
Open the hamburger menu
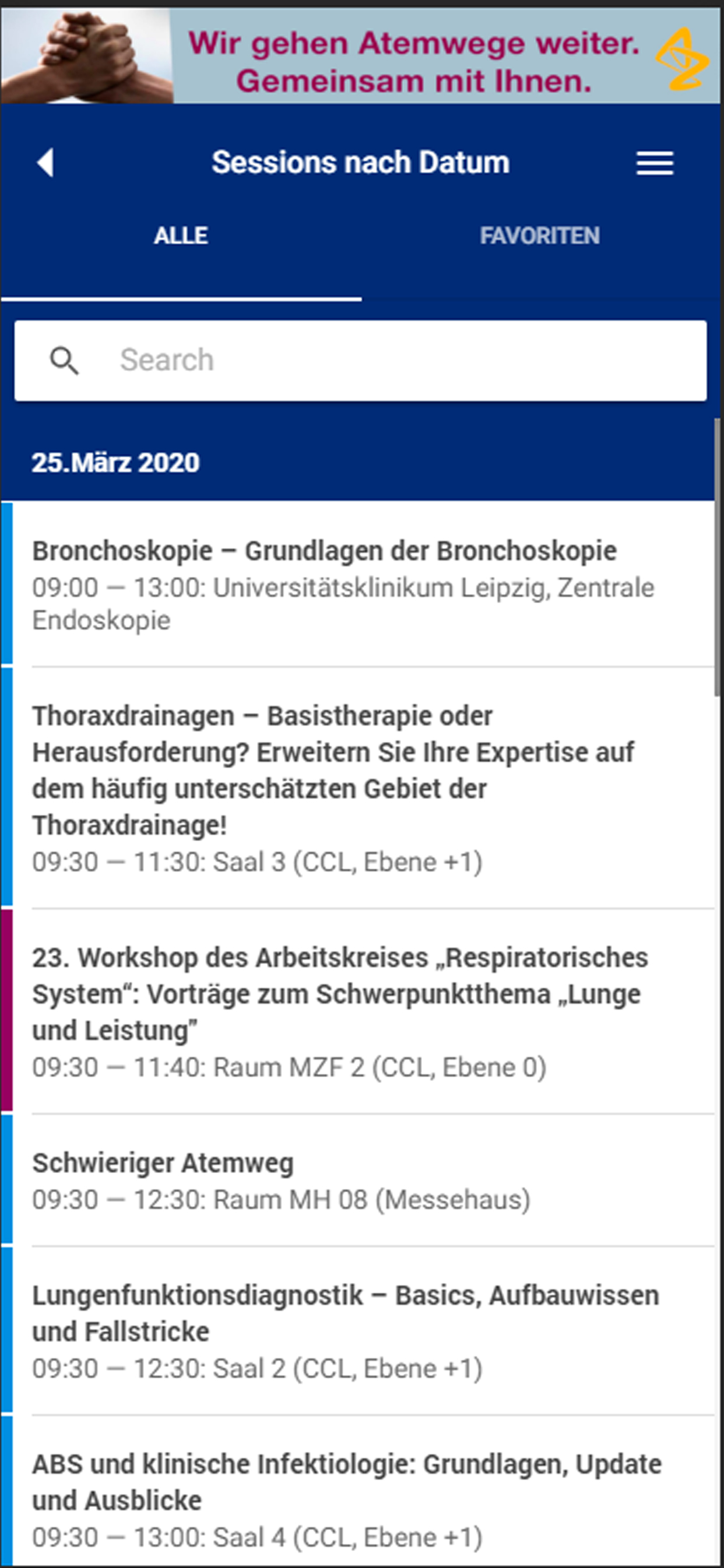click(x=655, y=163)
